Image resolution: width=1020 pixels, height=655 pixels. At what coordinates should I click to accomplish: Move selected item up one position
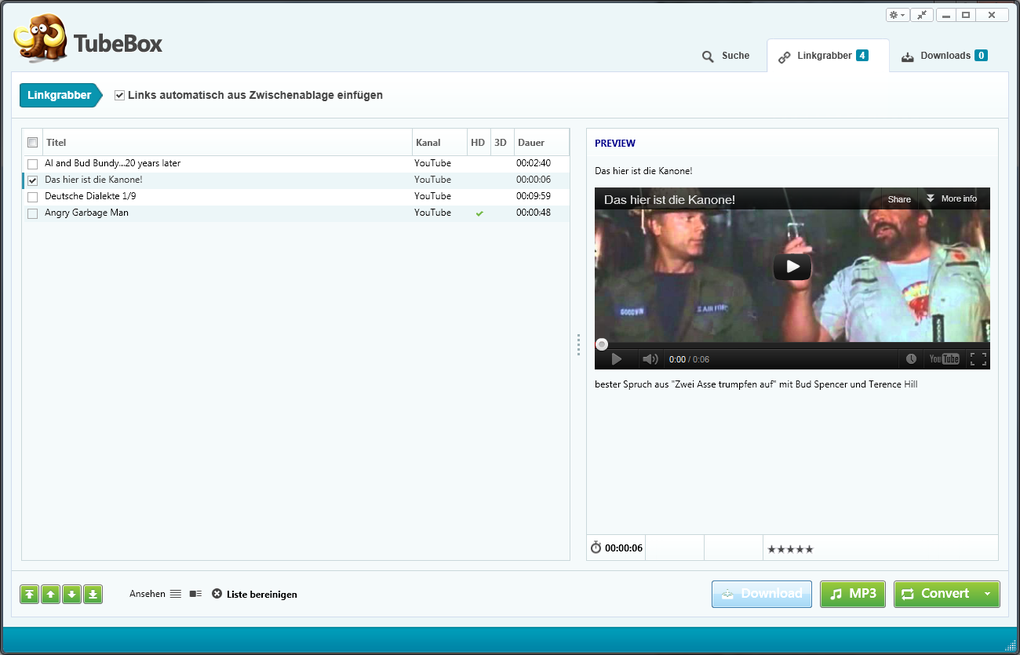(x=51, y=594)
